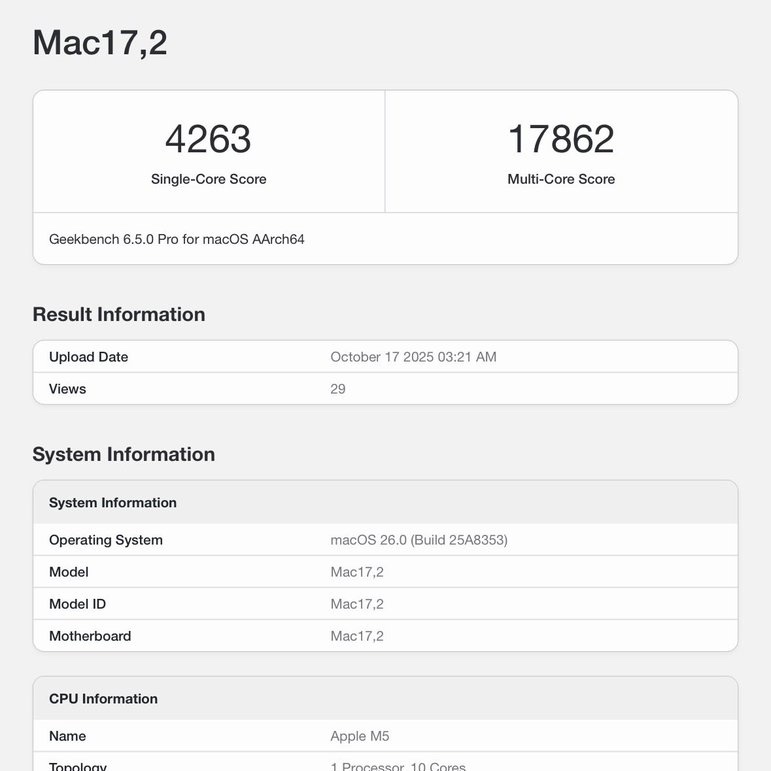
Task: Click the Motherboard label
Action: tap(90, 636)
